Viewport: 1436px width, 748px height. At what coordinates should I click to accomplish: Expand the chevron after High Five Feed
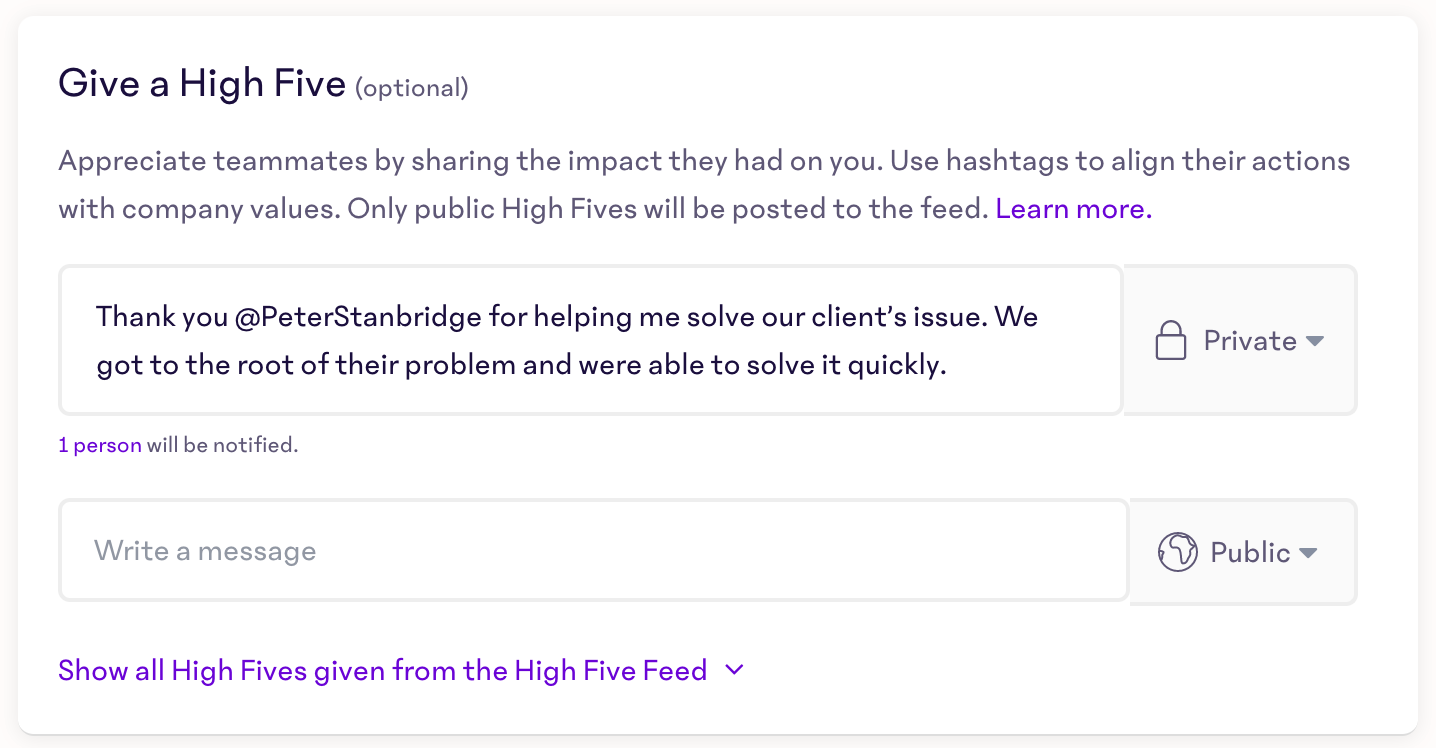(x=735, y=670)
